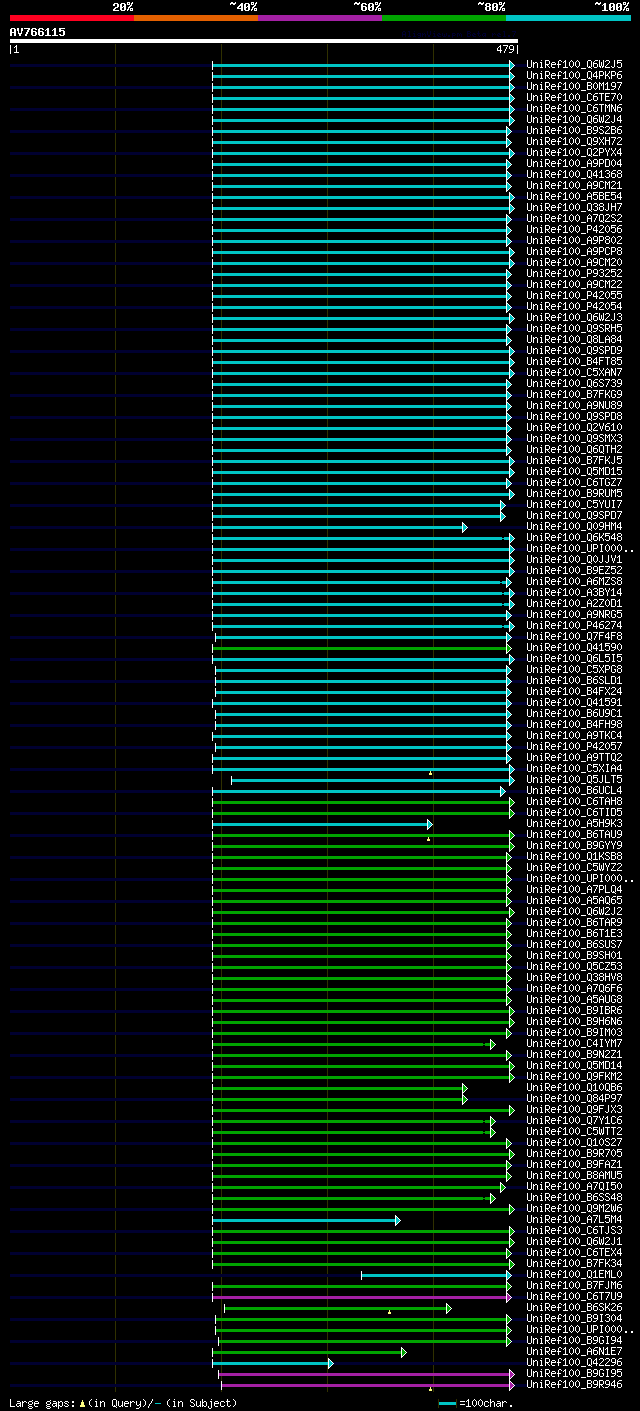The width and height of the screenshot is (640, 1411).
Task: Select the UniRef100_C5YUI7 label
Action: tap(574, 505)
